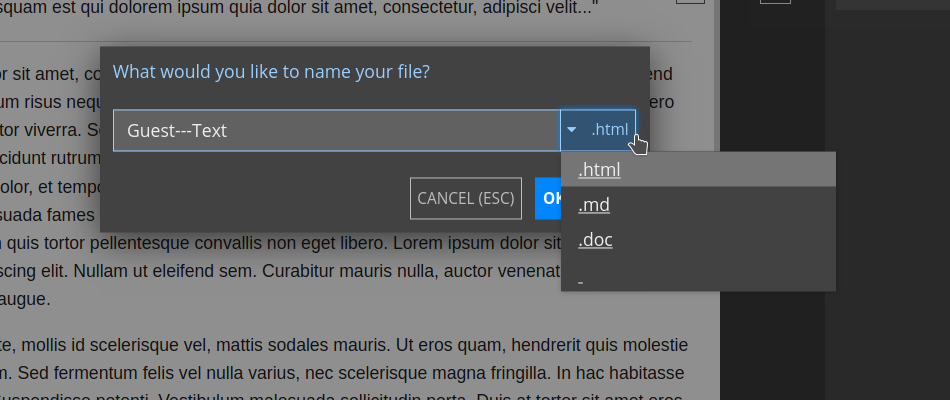The image size is (950, 400).
Task: Click the CANCEL (ESC) button
Action: 466,198
